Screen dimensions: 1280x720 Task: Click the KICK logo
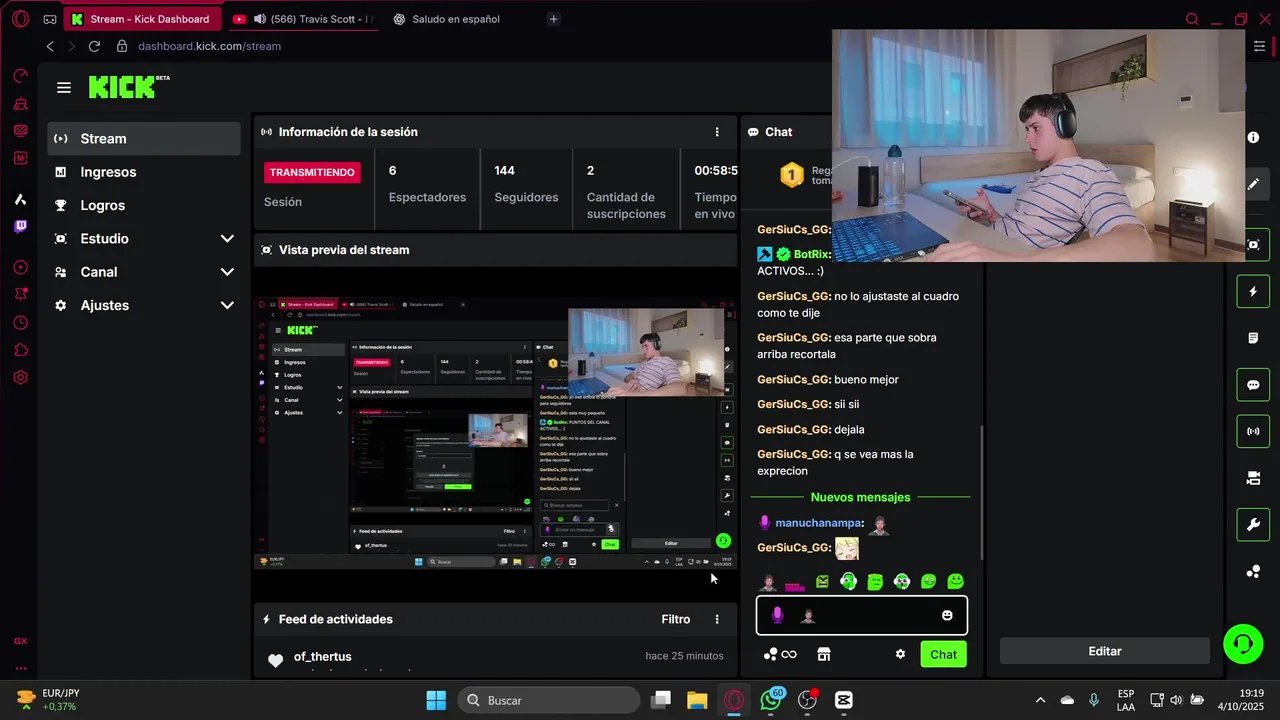(x=128, y=87)
